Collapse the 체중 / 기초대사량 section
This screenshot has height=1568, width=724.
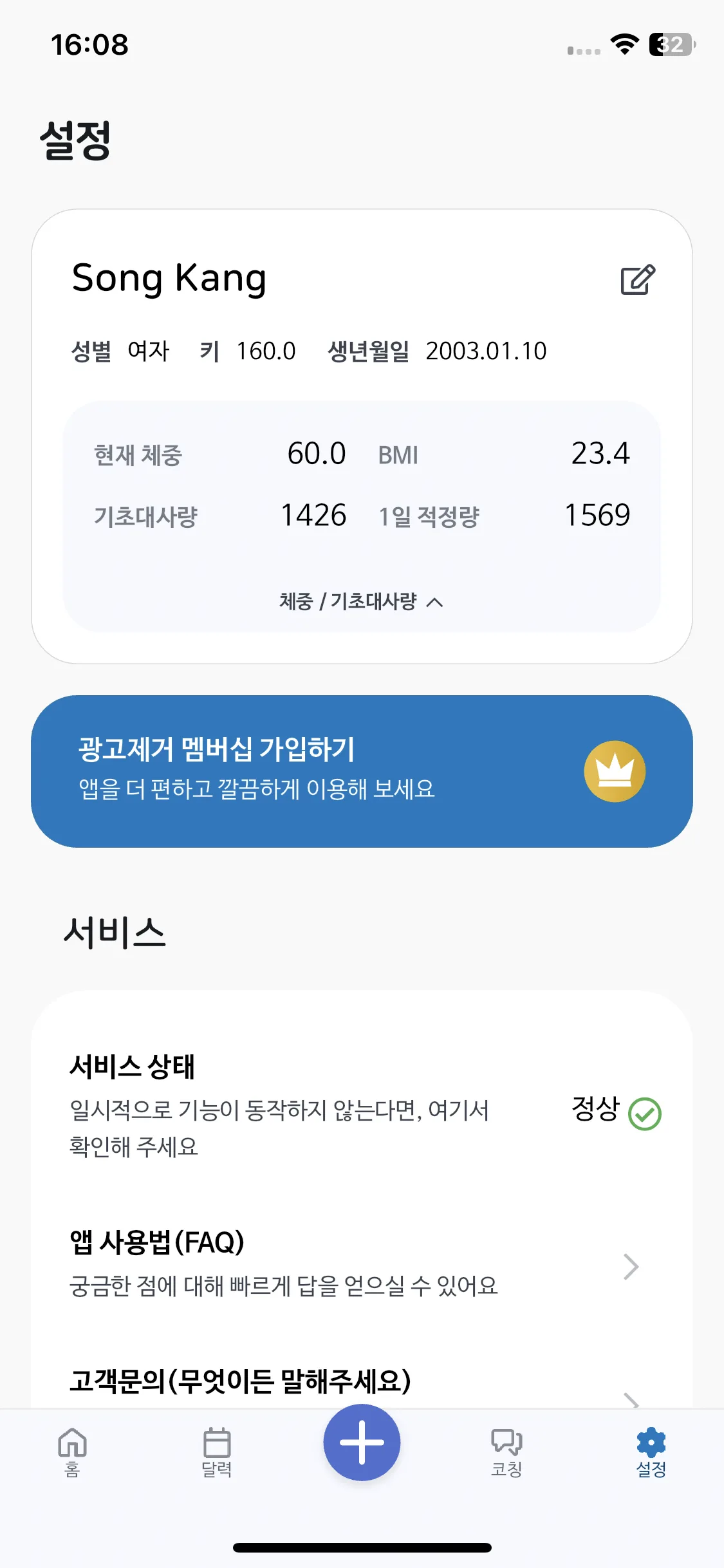(x=361, y=602)
